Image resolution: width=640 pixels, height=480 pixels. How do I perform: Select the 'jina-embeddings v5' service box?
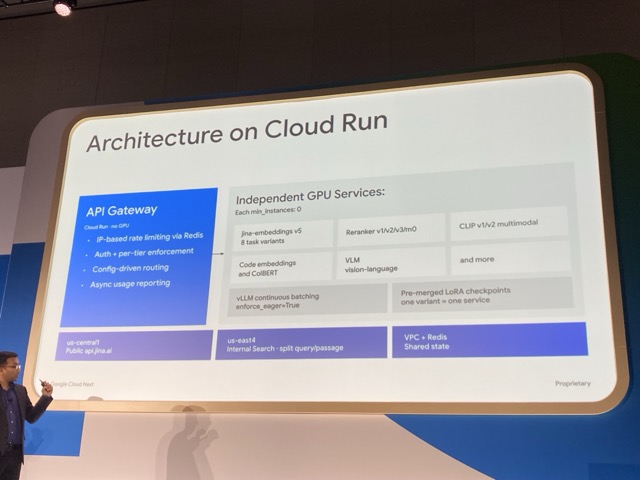pyautogui.click(x=283, y=236)
